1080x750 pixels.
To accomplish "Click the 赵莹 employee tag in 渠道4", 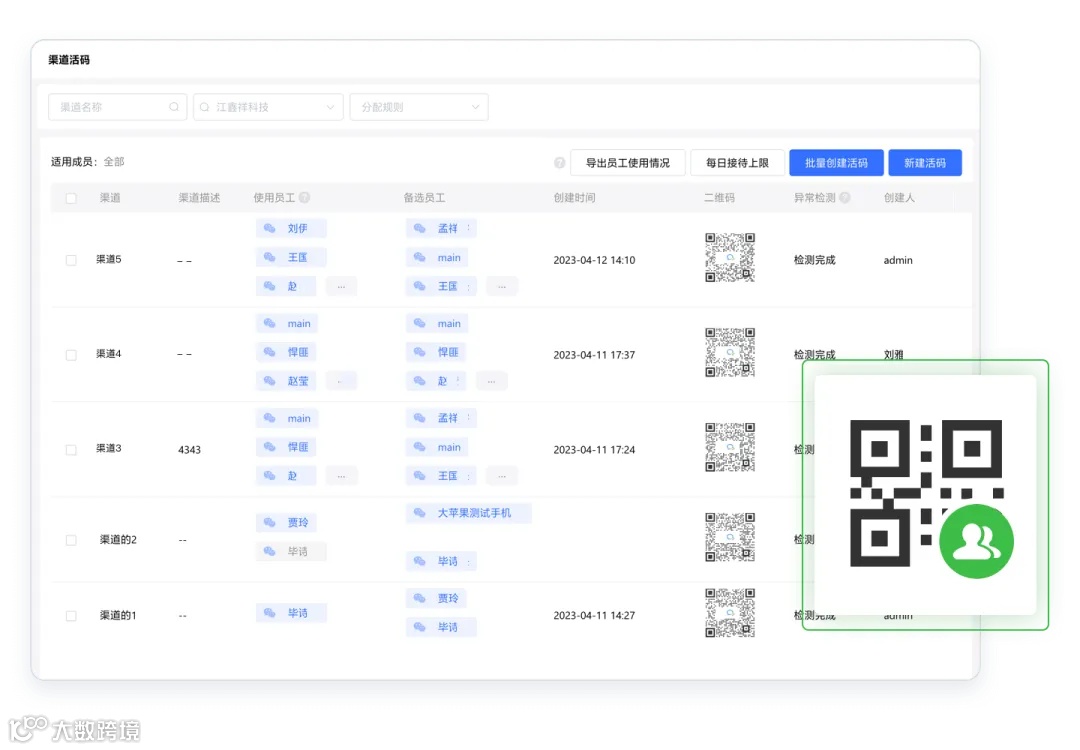I will pyautogui.click(x=287, y=381).
